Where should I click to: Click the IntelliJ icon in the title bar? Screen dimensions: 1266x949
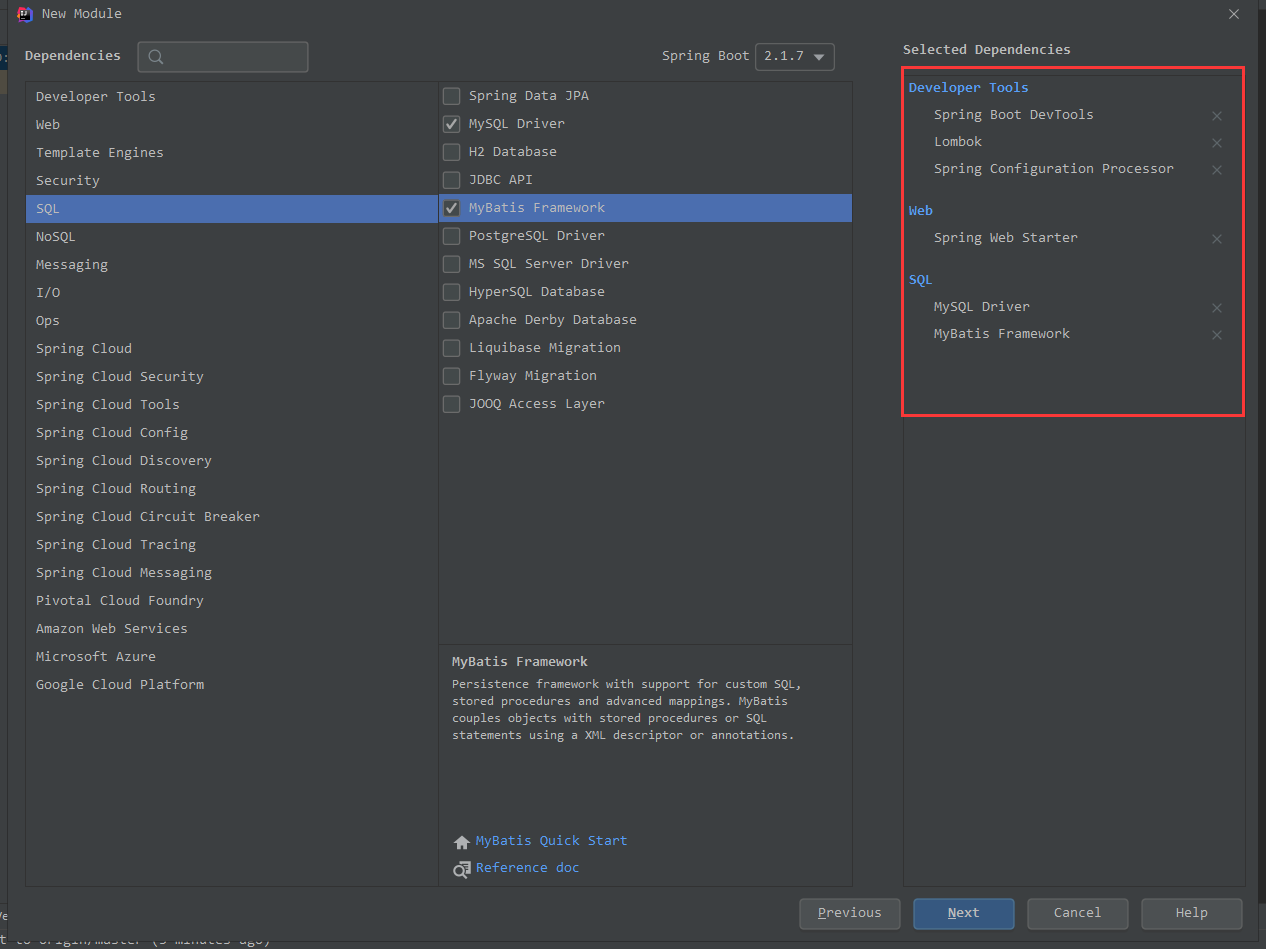pyautogui.click(x=25, y=14)
